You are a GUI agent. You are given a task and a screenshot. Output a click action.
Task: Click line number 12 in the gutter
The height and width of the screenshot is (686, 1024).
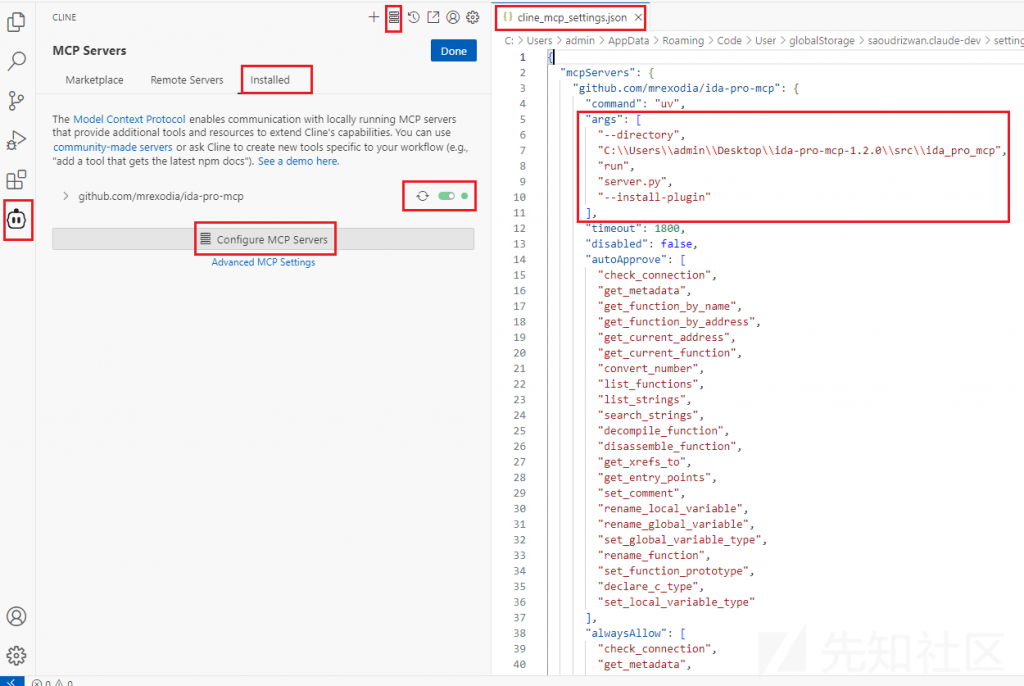(519, 228)
